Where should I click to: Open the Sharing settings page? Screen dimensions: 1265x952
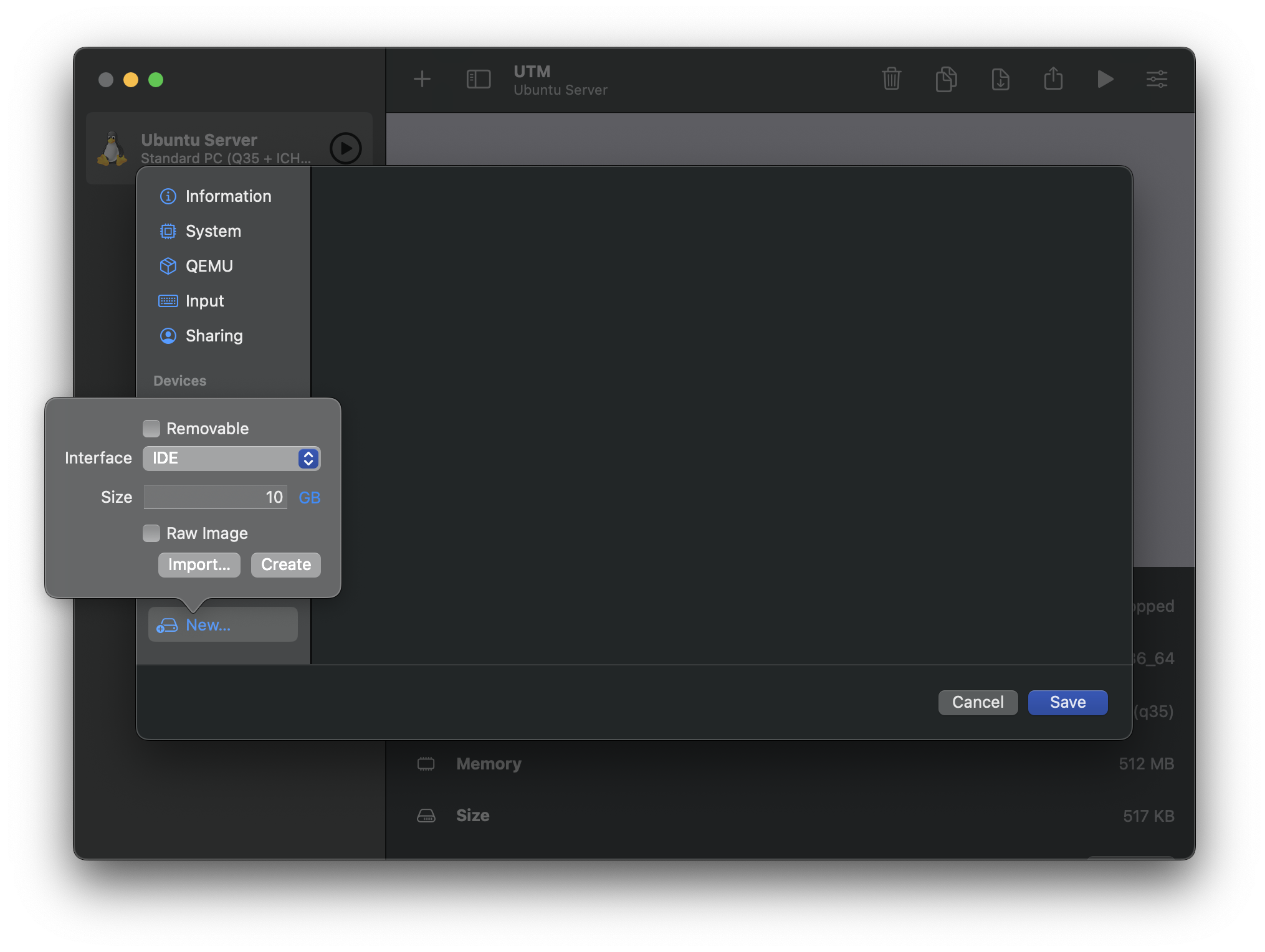[x=223, y=336]
